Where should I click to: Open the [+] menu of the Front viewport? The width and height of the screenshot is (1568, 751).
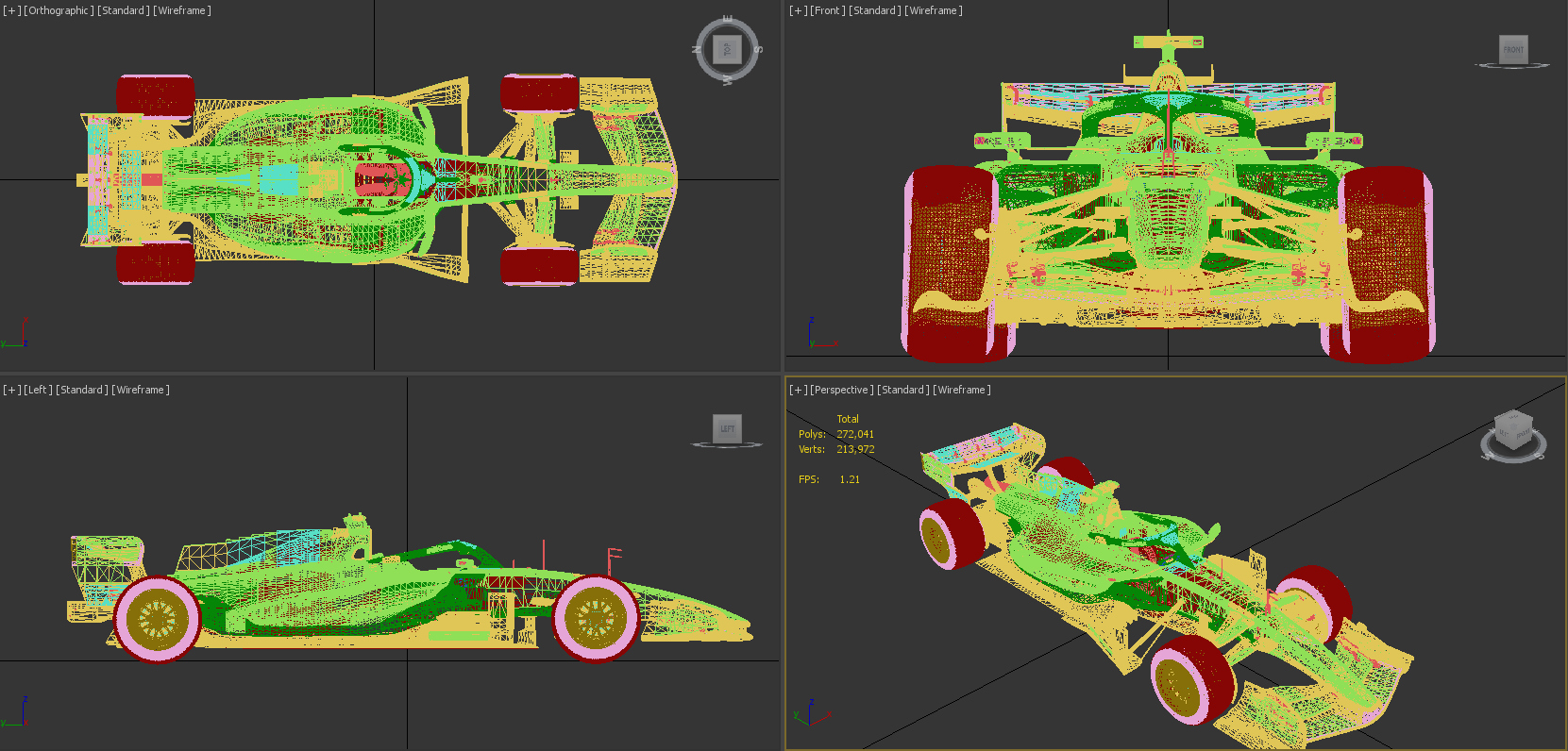[x=798, y=10]
